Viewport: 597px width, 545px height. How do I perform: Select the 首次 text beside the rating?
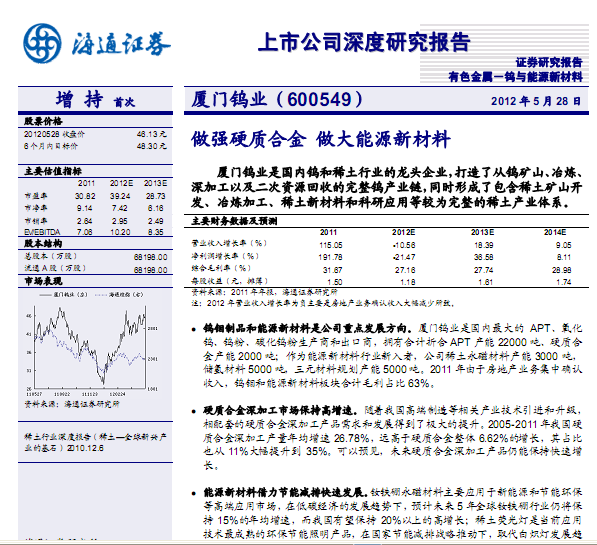pyautogui.click(x=124, y=102)
